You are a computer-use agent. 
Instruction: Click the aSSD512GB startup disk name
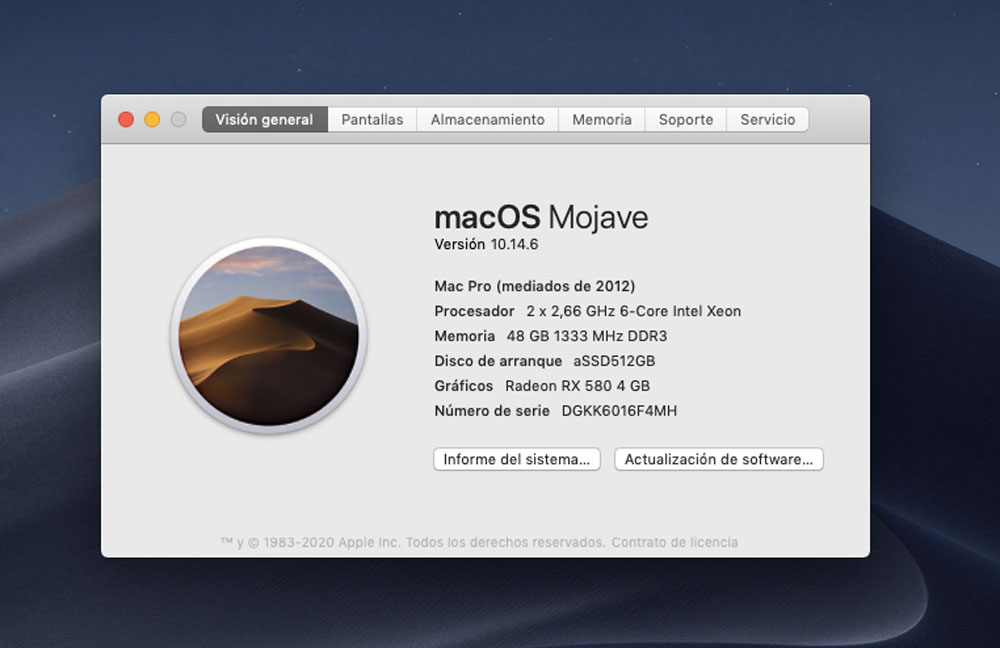[614, 361]
